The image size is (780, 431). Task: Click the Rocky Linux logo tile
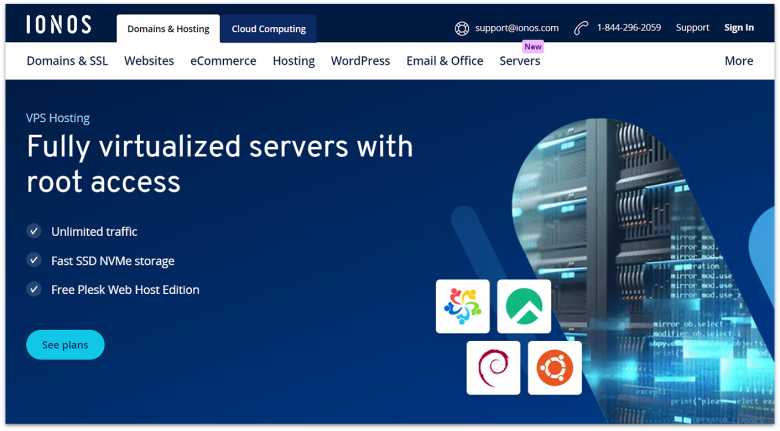tap(524, 306)
